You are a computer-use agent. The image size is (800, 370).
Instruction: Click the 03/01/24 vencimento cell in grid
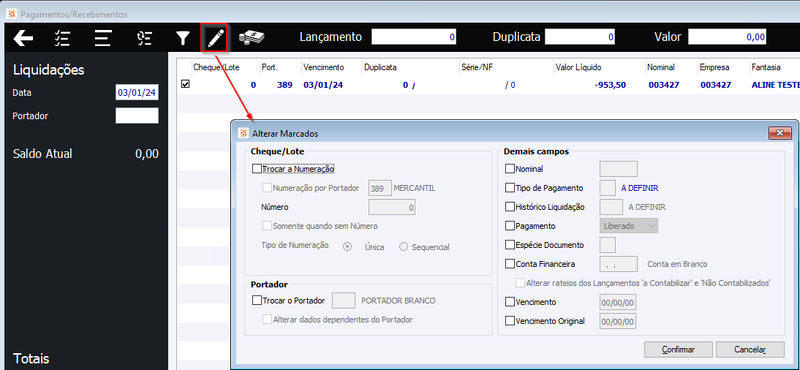click(x=323, y=85)
